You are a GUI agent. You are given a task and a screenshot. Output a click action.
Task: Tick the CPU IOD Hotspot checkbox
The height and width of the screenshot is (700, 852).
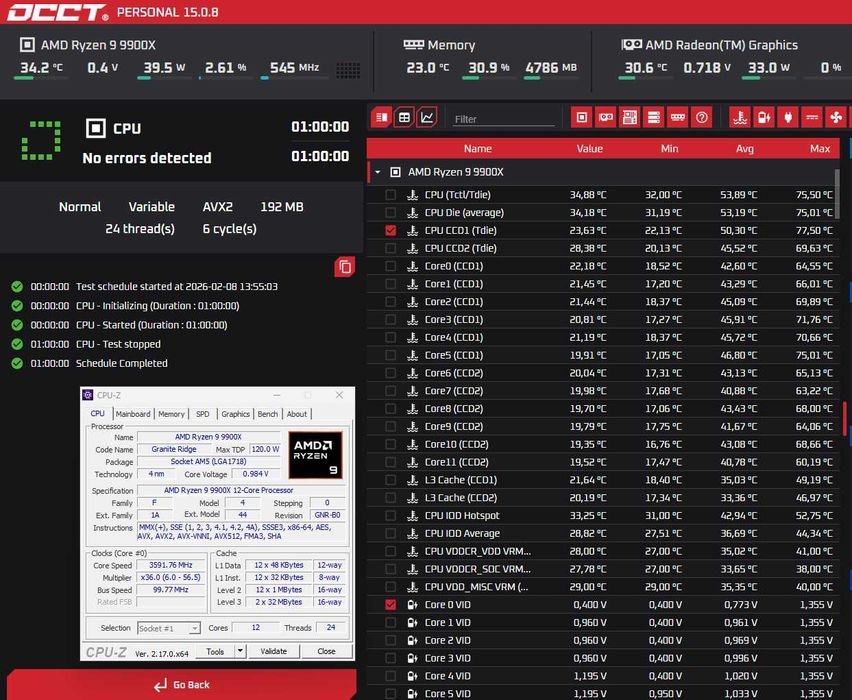(390, 516)
